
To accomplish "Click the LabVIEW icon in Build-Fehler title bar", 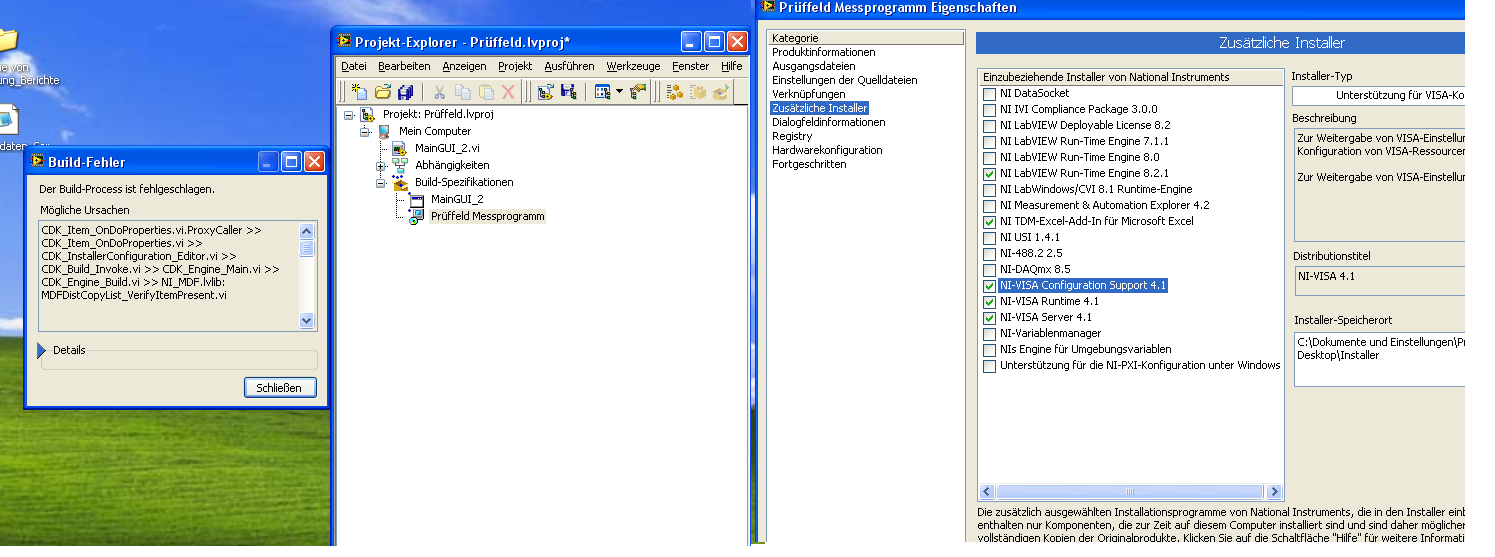I will pos(37,161).
